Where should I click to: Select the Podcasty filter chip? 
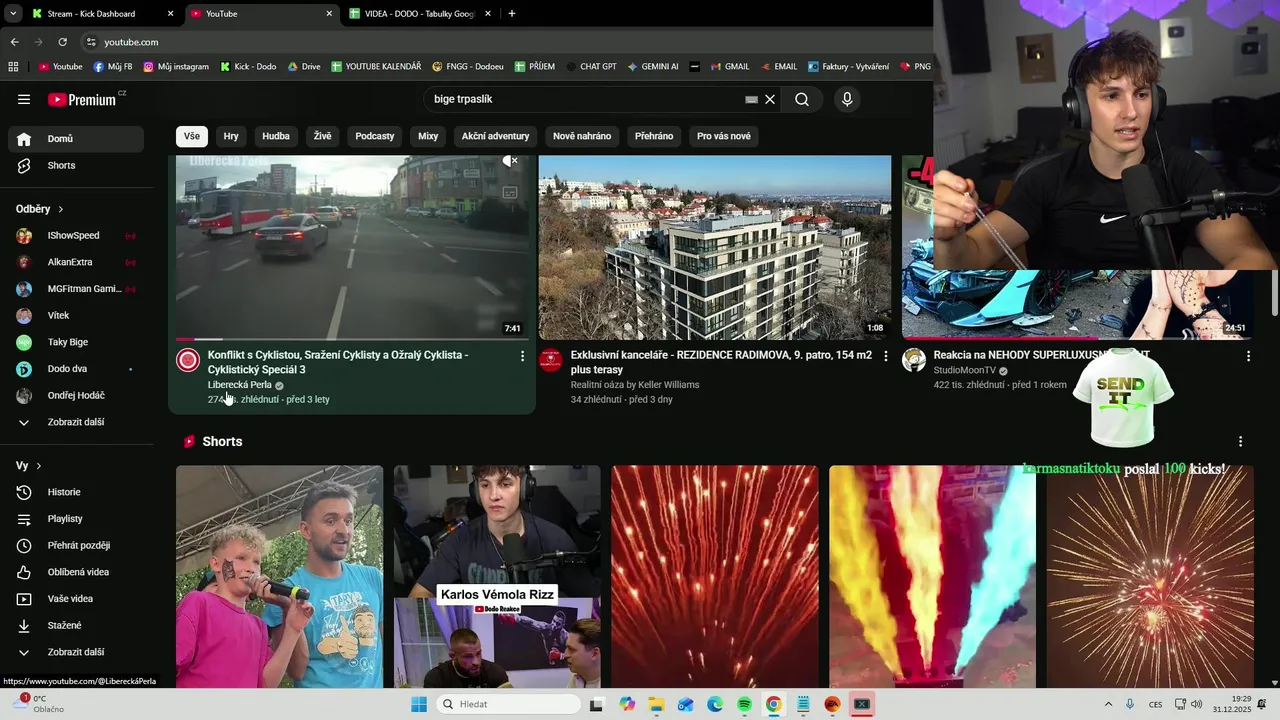375,136
